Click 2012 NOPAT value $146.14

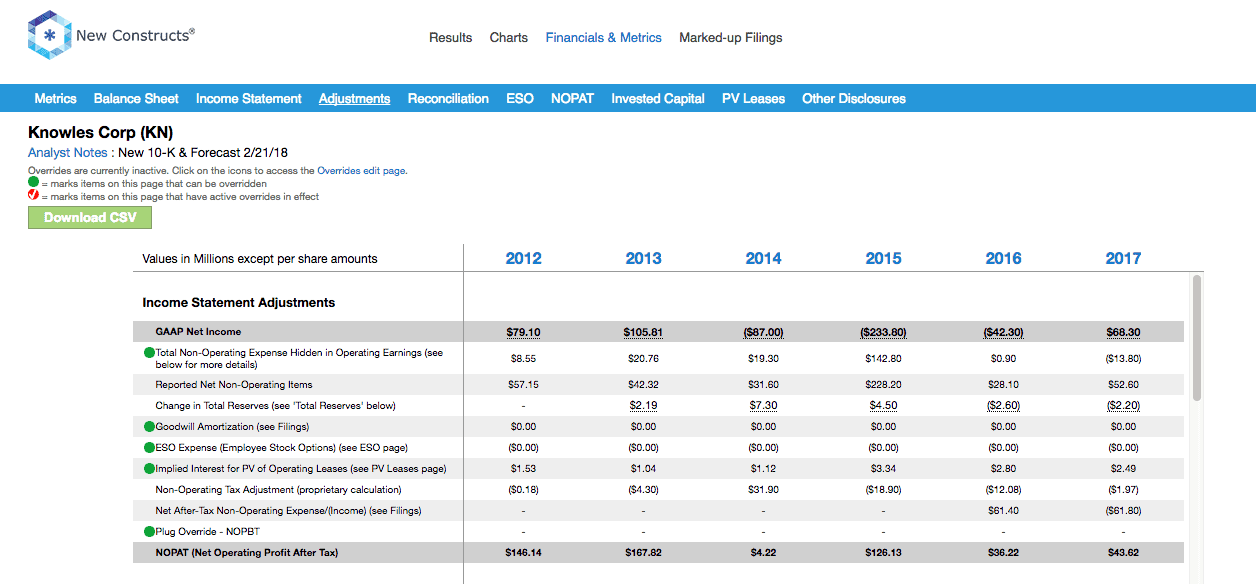(523, 553)
